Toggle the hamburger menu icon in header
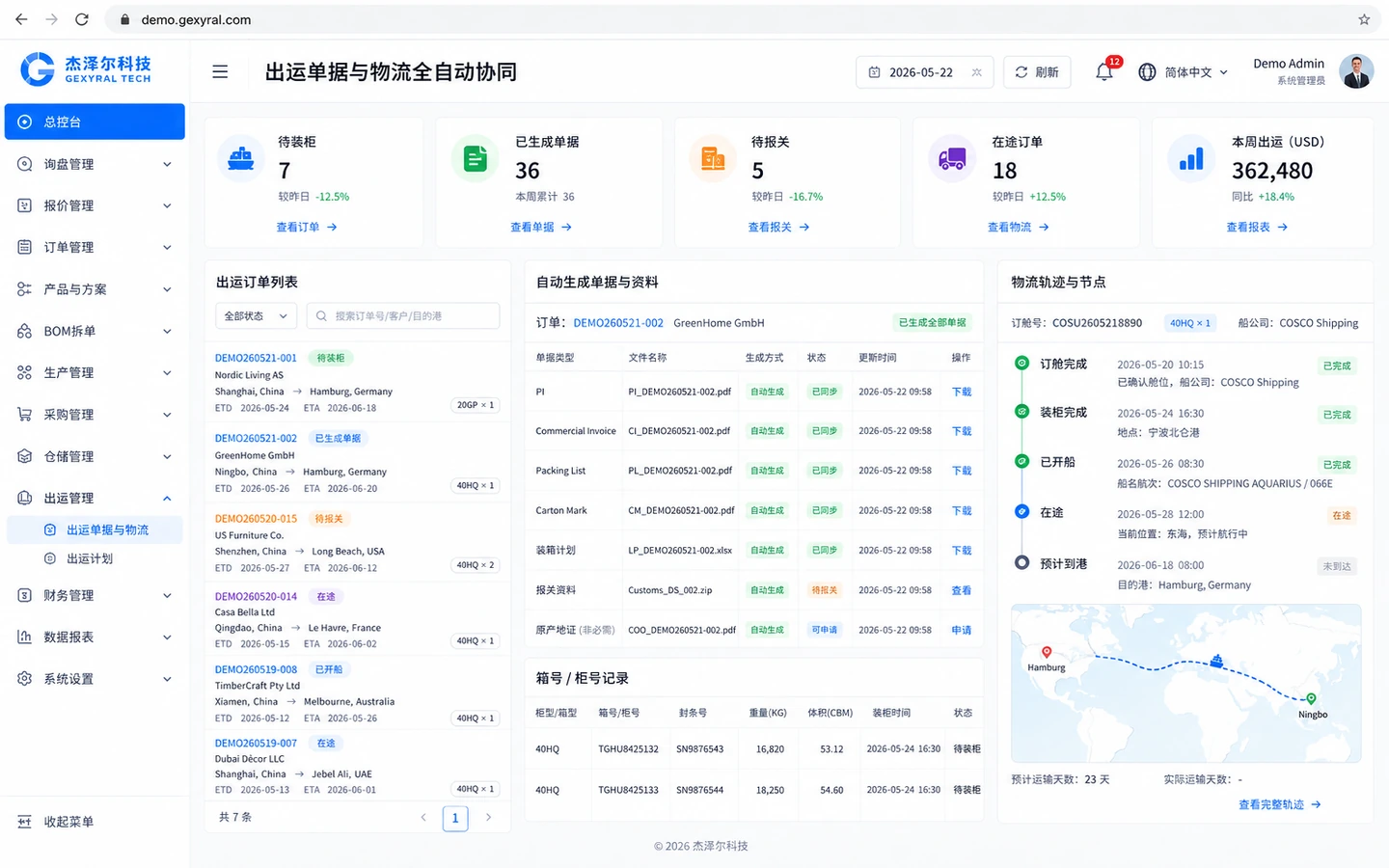1389x868 pixels. [x=220, y=72]
